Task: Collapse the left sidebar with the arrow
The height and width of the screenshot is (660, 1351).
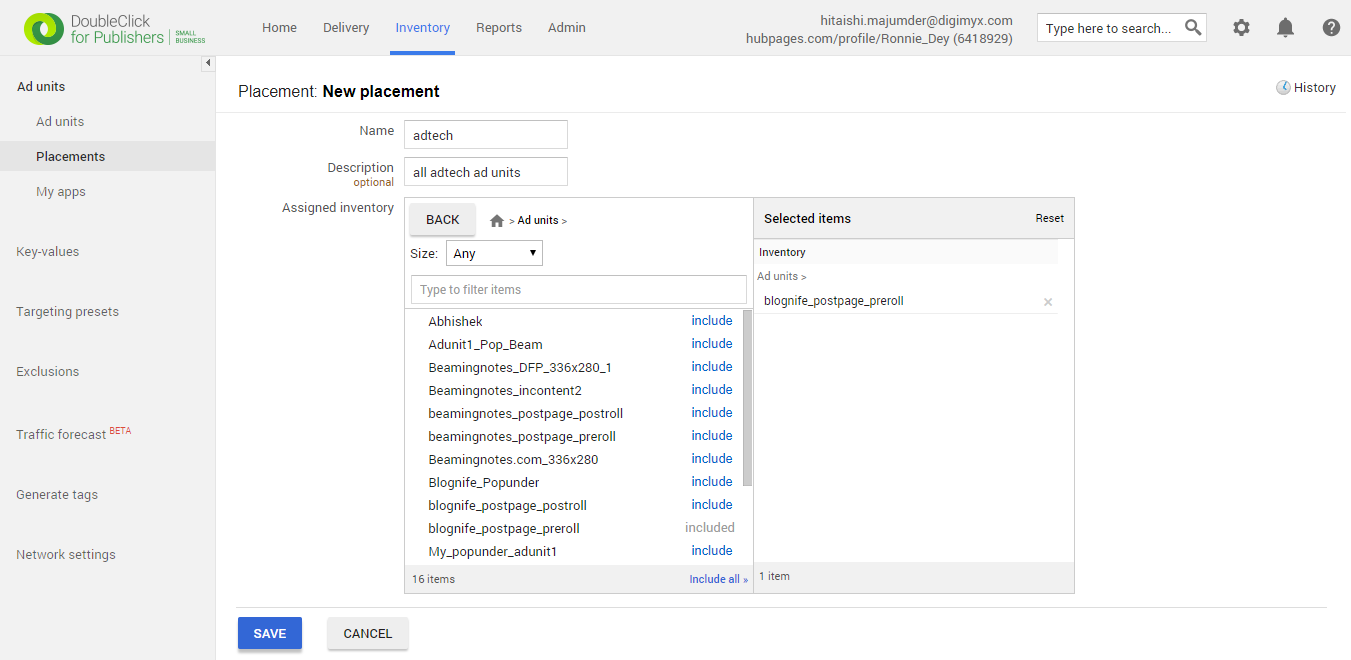Action: 208,62
